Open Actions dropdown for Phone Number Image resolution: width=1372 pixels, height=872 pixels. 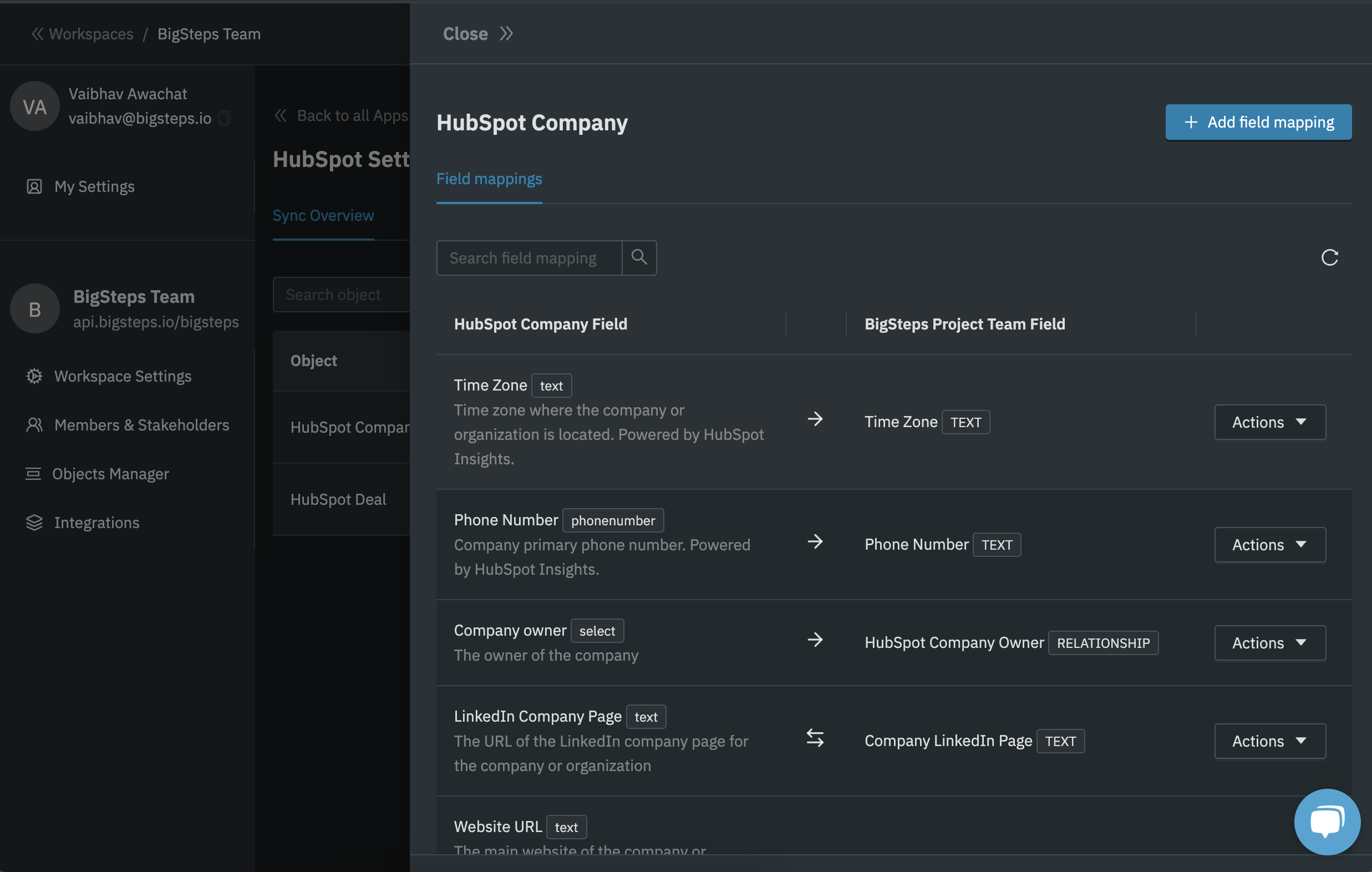pyautogui.click(x=1269, y=544)
